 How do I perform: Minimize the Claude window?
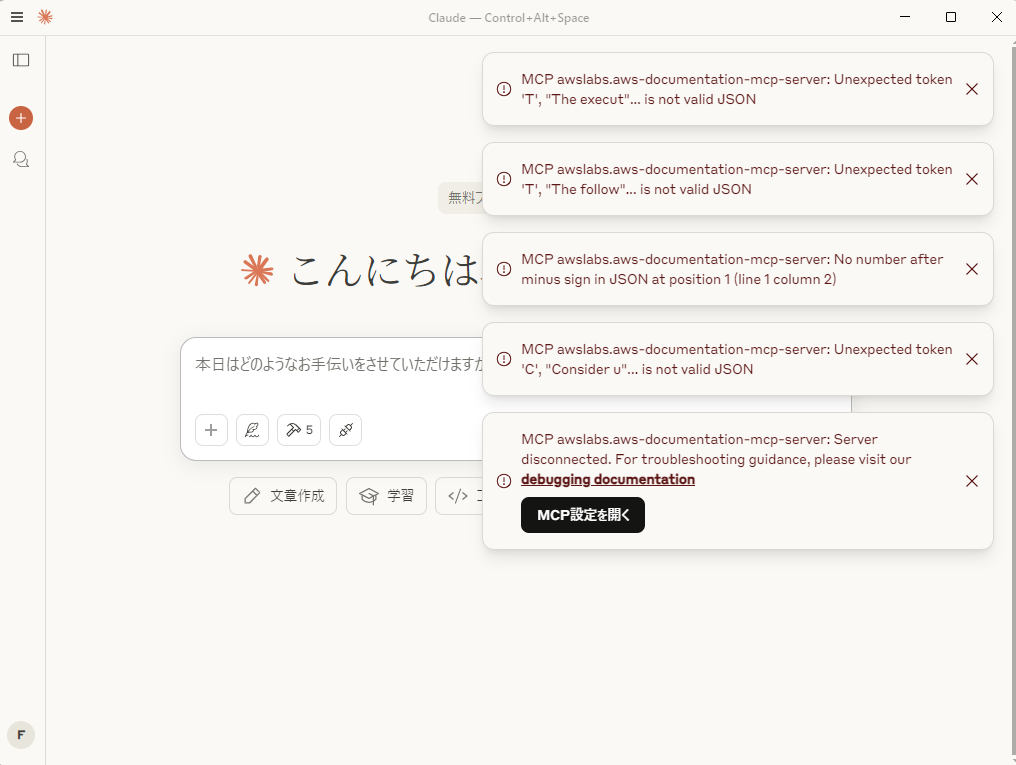pos(905,17)
